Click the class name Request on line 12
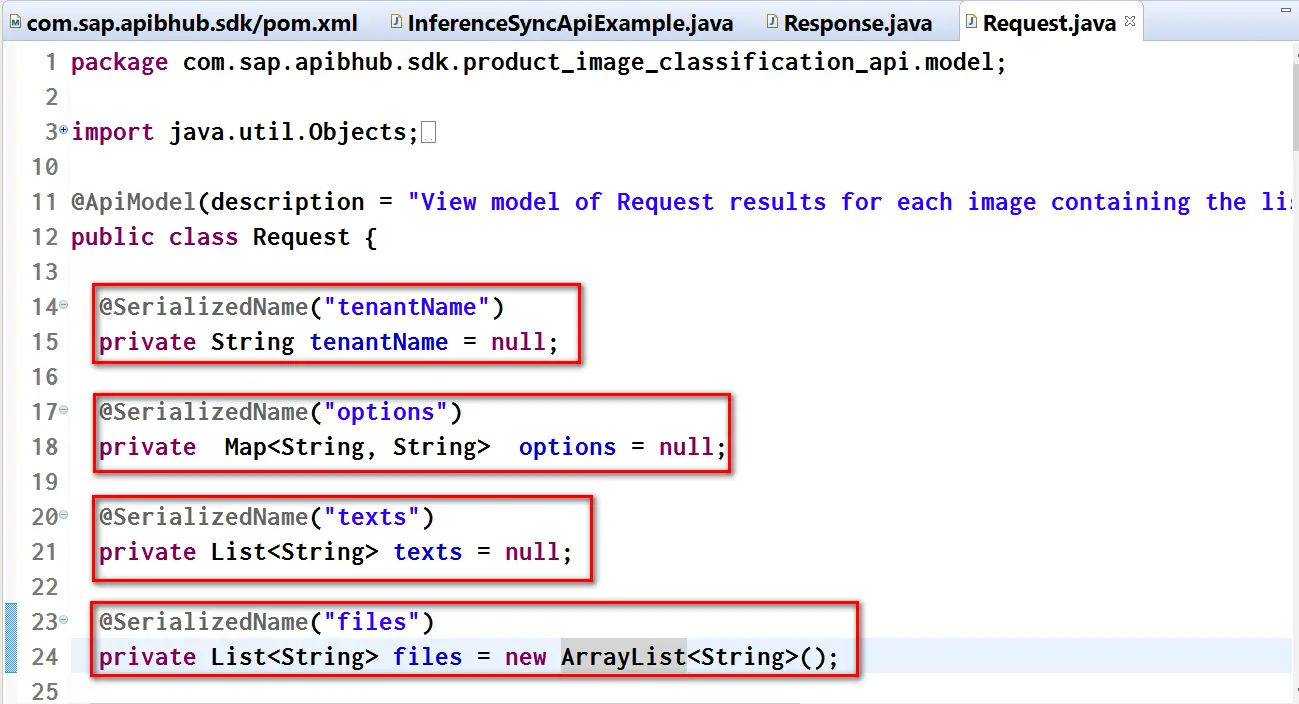1299x704 pixels. (301, 237)
